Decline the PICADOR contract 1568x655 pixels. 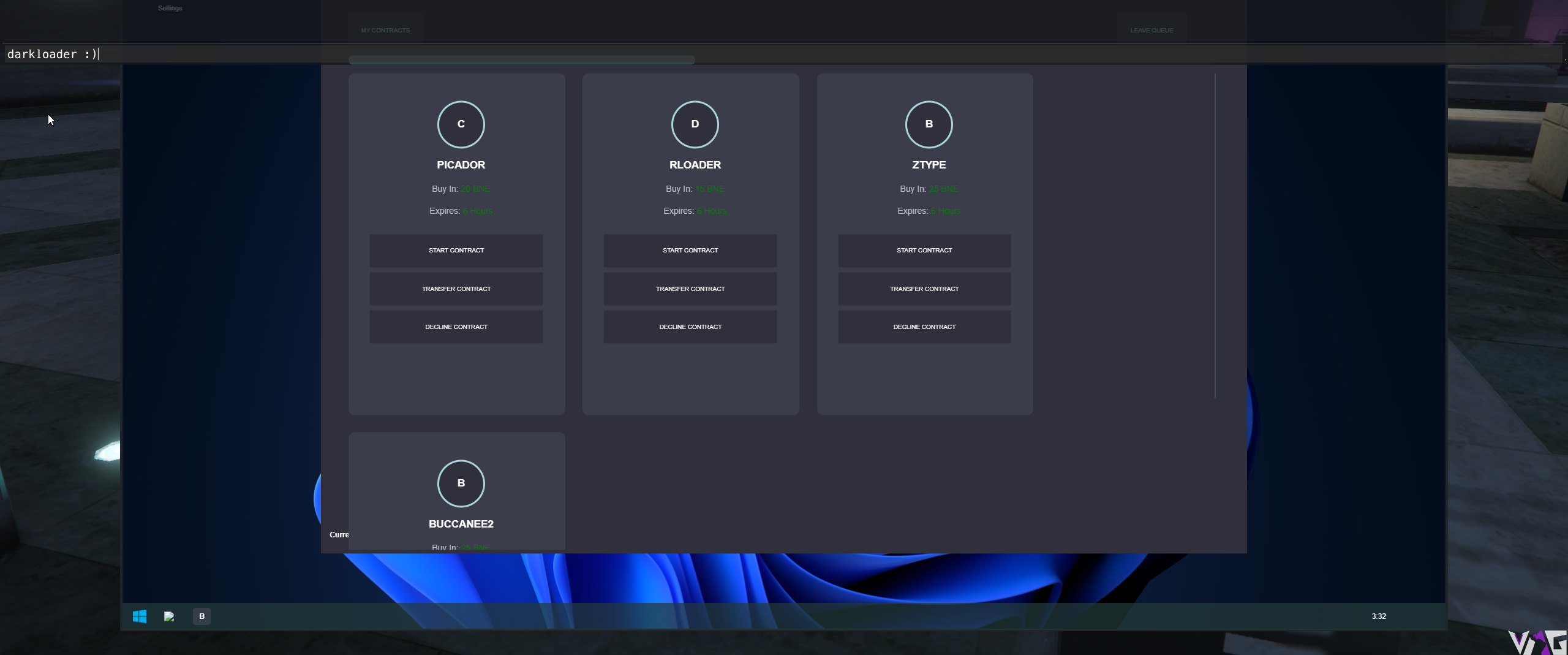(456, 327)
